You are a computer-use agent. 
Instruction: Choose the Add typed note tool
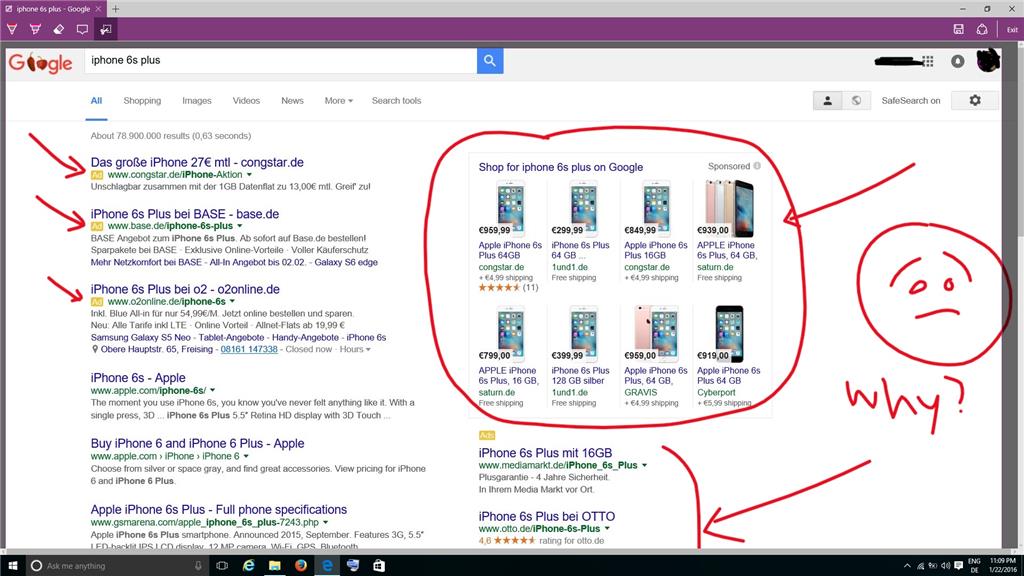[82, 29]
